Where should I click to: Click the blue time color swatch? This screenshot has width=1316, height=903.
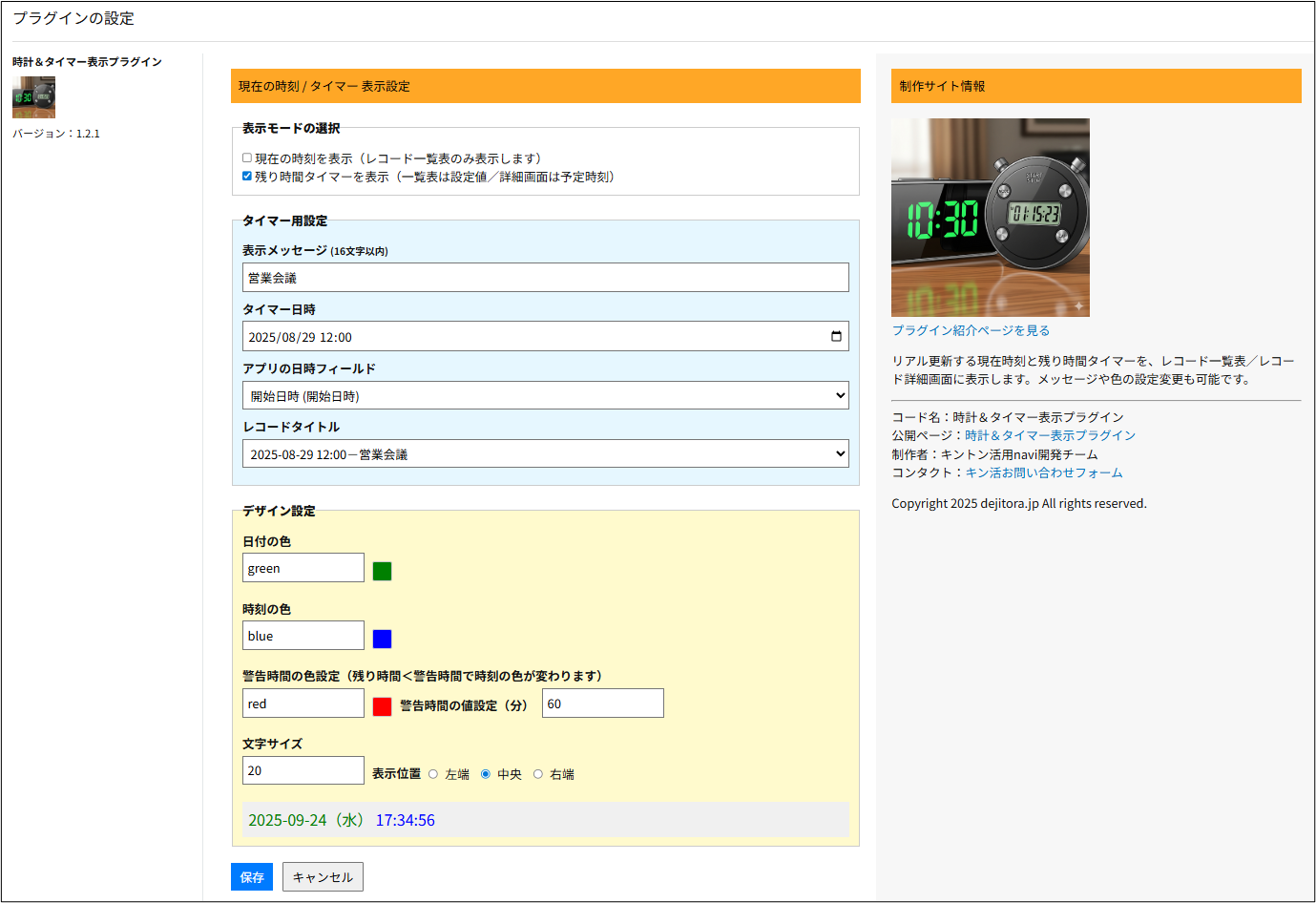[382, 639]
